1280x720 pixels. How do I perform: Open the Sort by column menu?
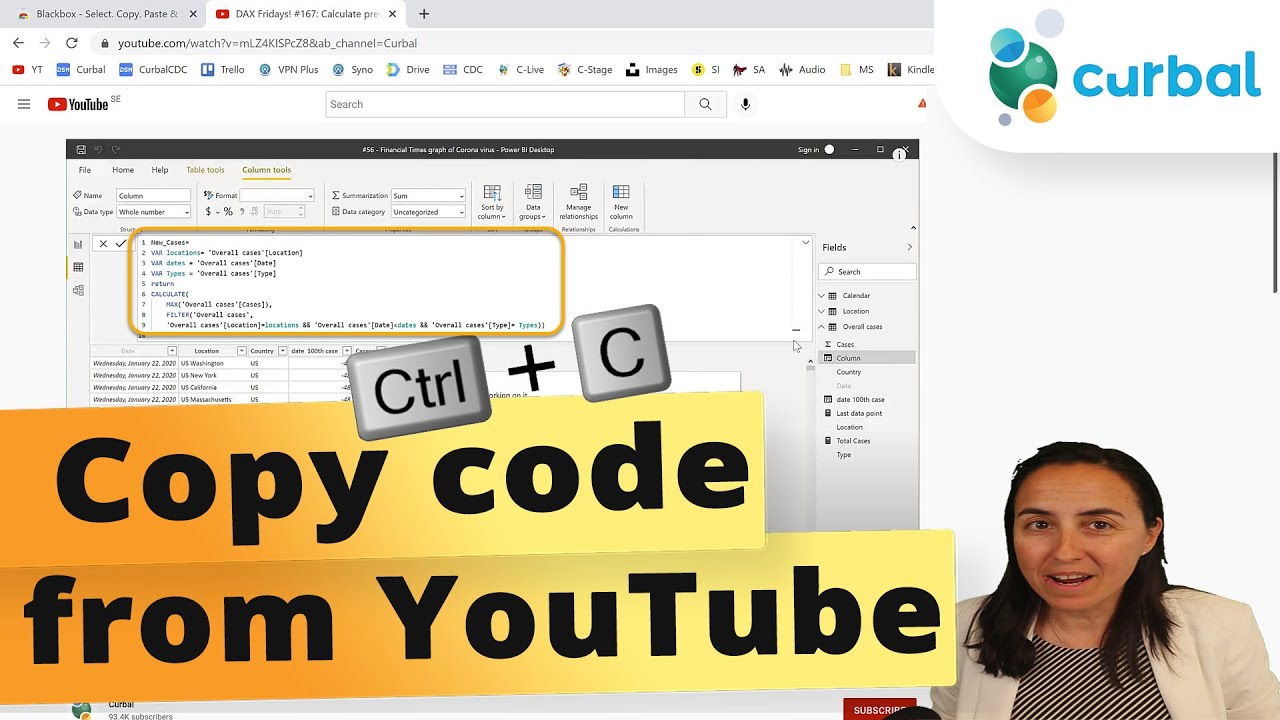[492, 202]
